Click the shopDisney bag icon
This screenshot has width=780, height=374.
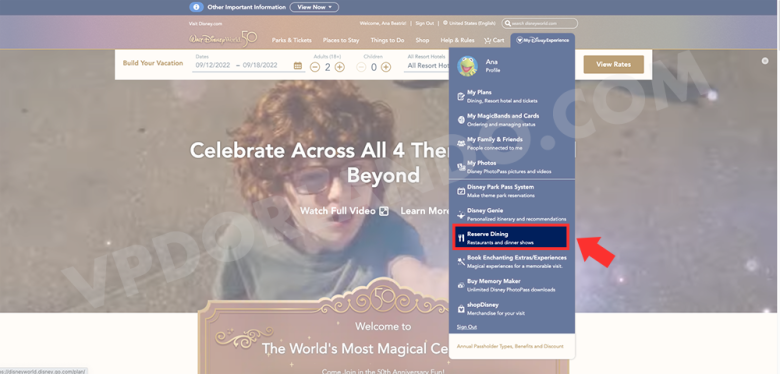pyautogui.click(x=461, y=309)
